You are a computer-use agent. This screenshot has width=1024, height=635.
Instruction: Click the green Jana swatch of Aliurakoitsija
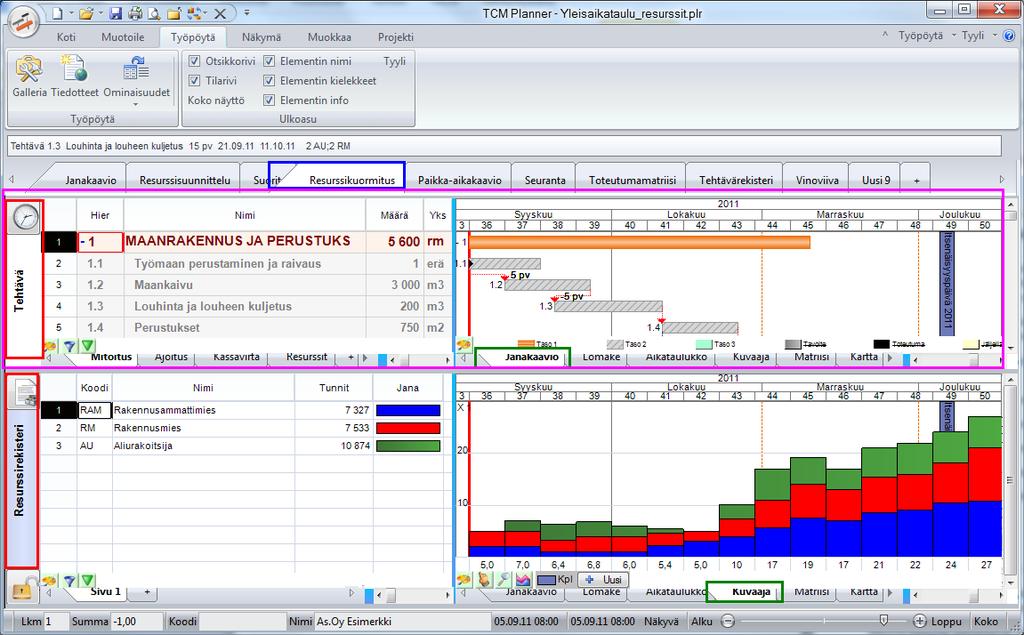click(408, 446)
